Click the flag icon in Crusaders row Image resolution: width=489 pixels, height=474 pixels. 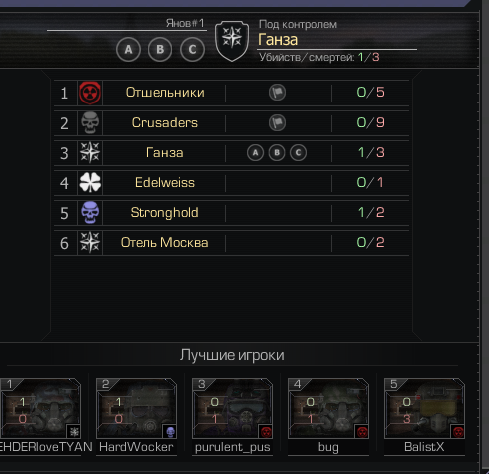click(x=277, y=122)
